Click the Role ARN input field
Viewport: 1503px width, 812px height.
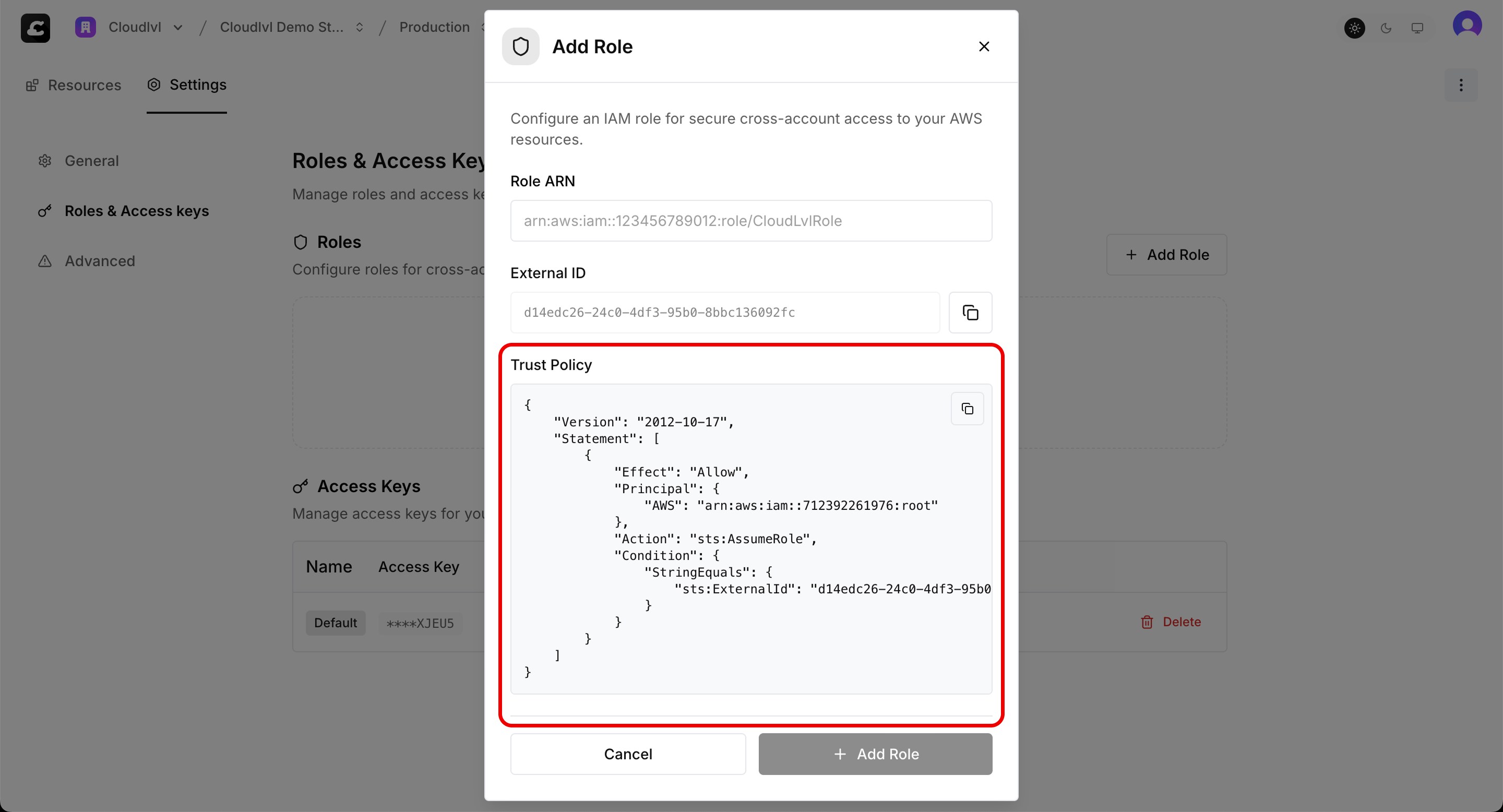click(x=750, y=221)
